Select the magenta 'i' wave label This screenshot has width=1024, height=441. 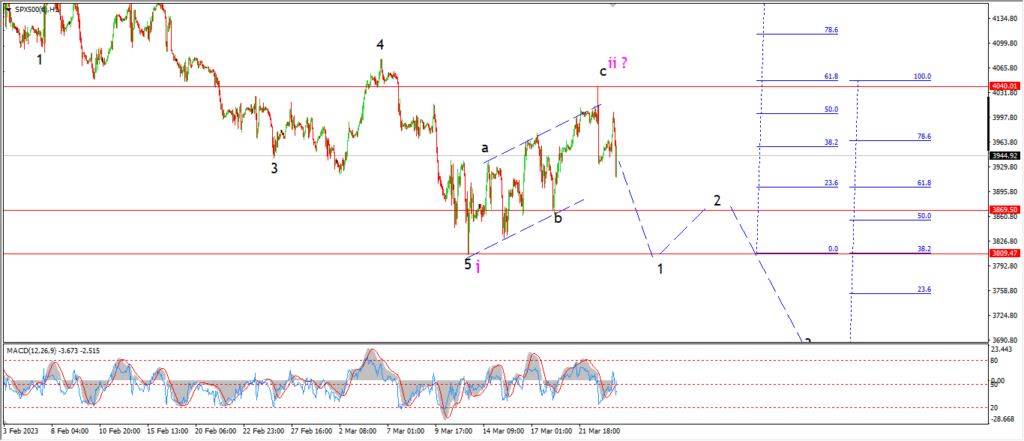tap(478, 267)
